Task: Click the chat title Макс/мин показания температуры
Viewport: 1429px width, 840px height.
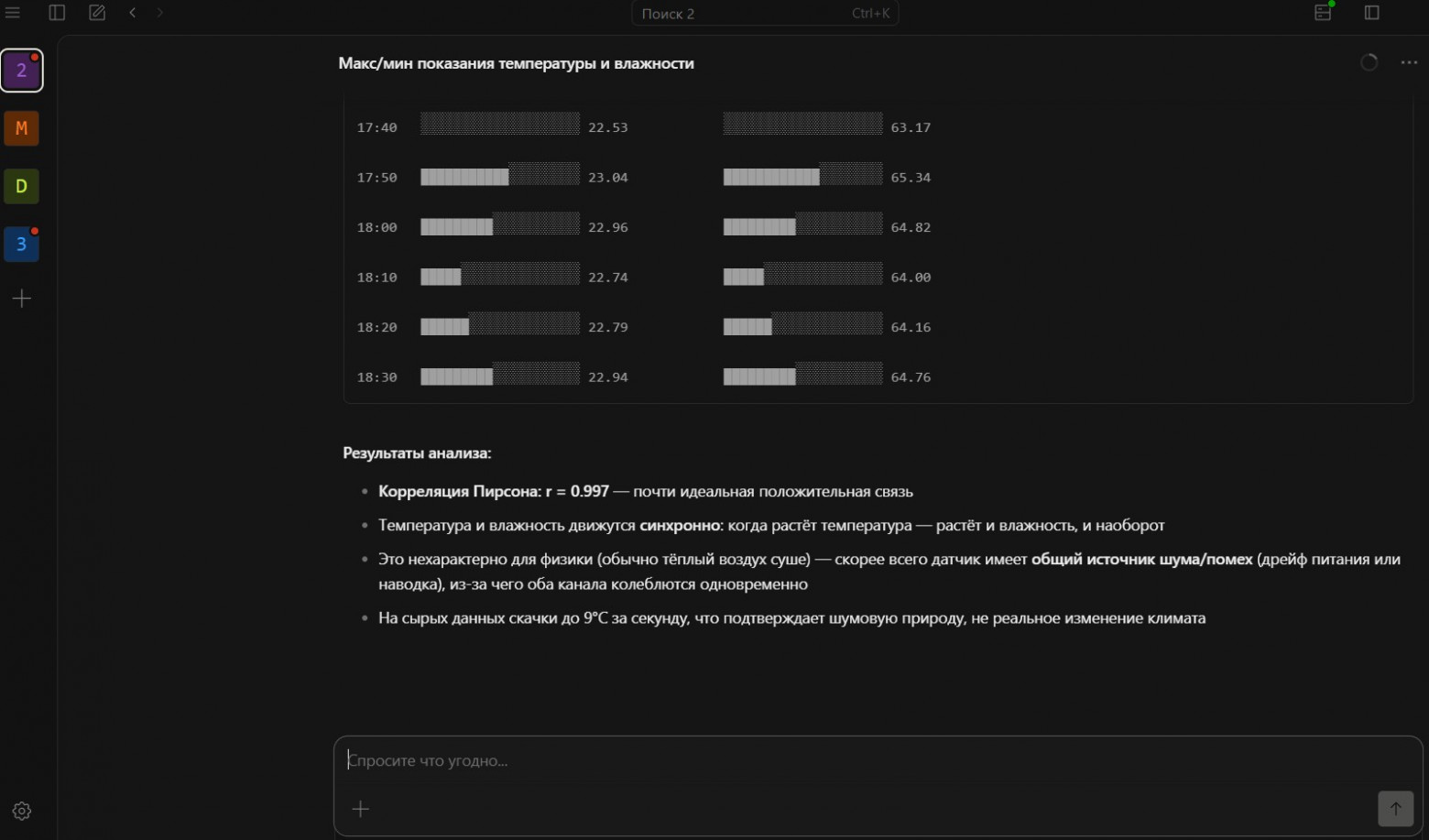Action: [516, 63]
